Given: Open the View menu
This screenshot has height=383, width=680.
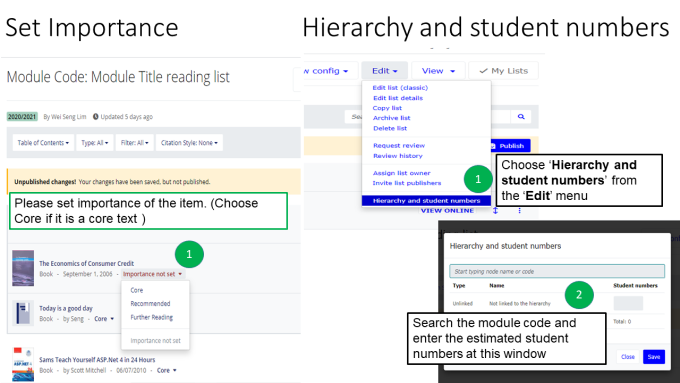Looking at the screenshot, I should pyautogui.click(x=438, y=71).
